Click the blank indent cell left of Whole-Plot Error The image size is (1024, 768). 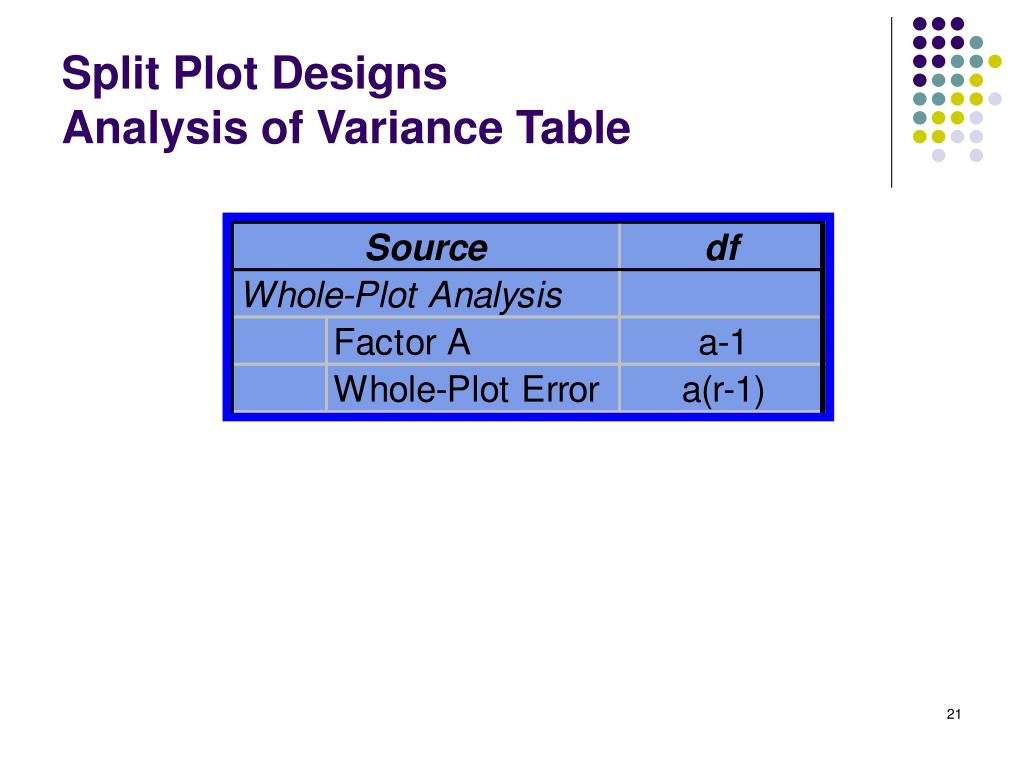click(280, 389)
